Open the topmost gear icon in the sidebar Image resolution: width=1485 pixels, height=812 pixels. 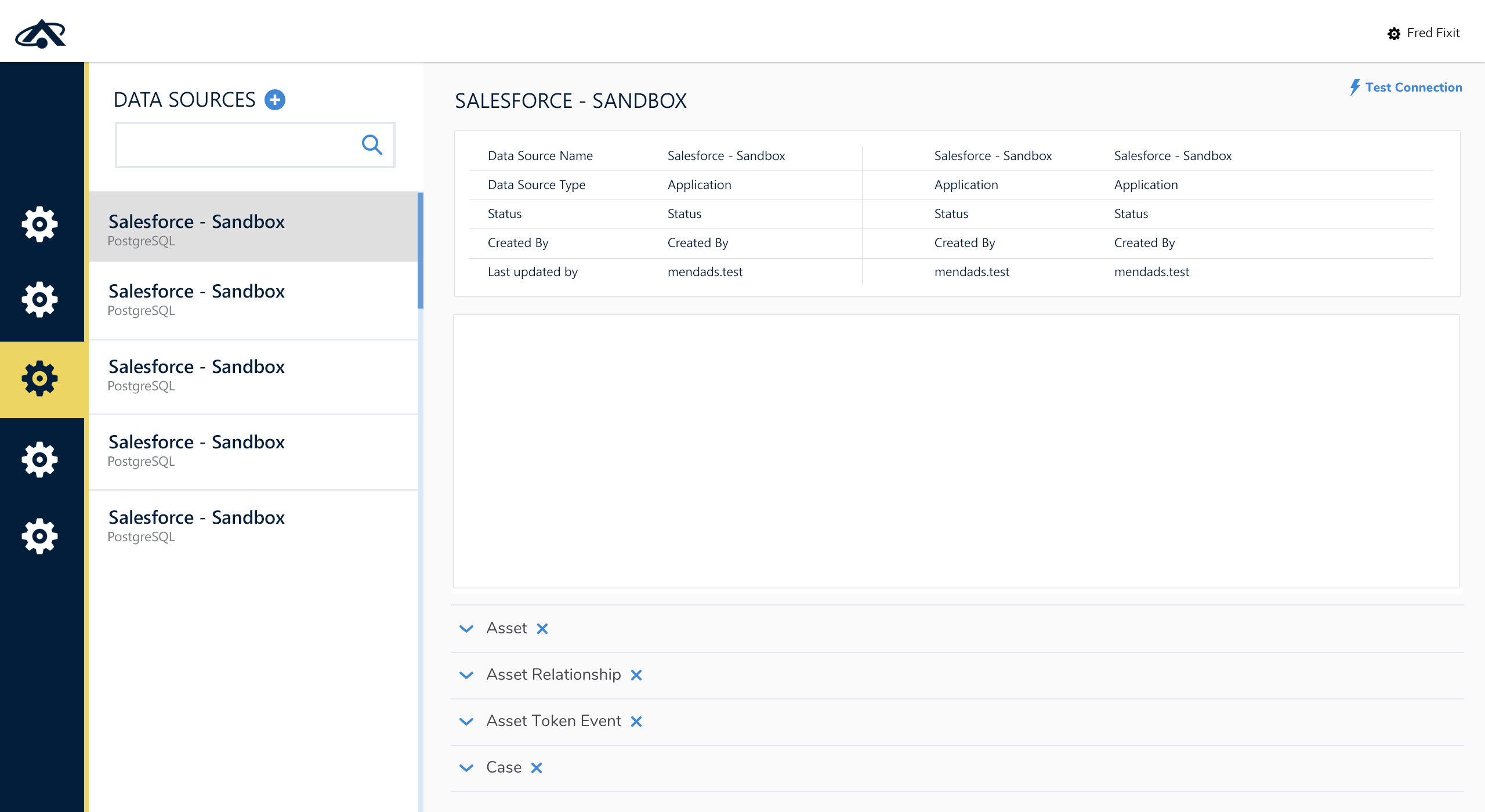click(x=39, y=224)
